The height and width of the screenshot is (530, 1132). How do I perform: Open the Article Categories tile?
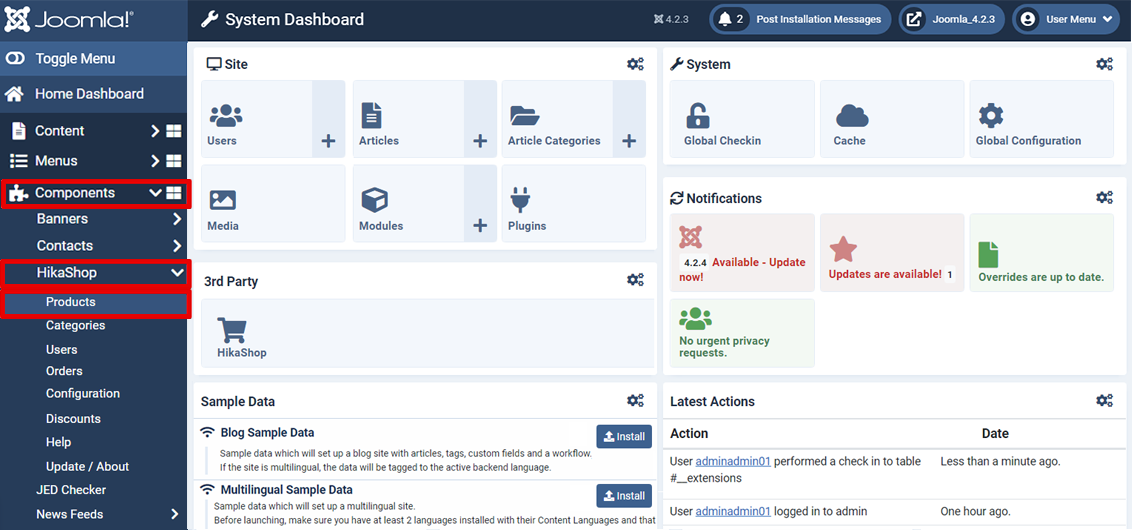pos(557,119)
